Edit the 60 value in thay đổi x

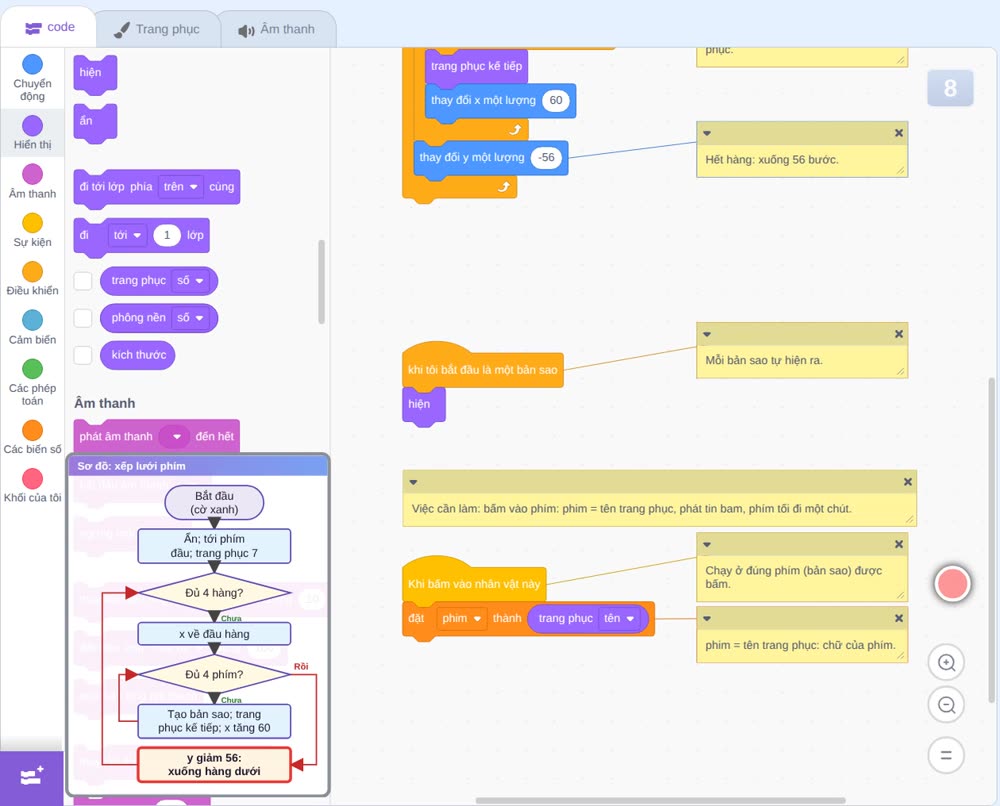coord(556,100)
